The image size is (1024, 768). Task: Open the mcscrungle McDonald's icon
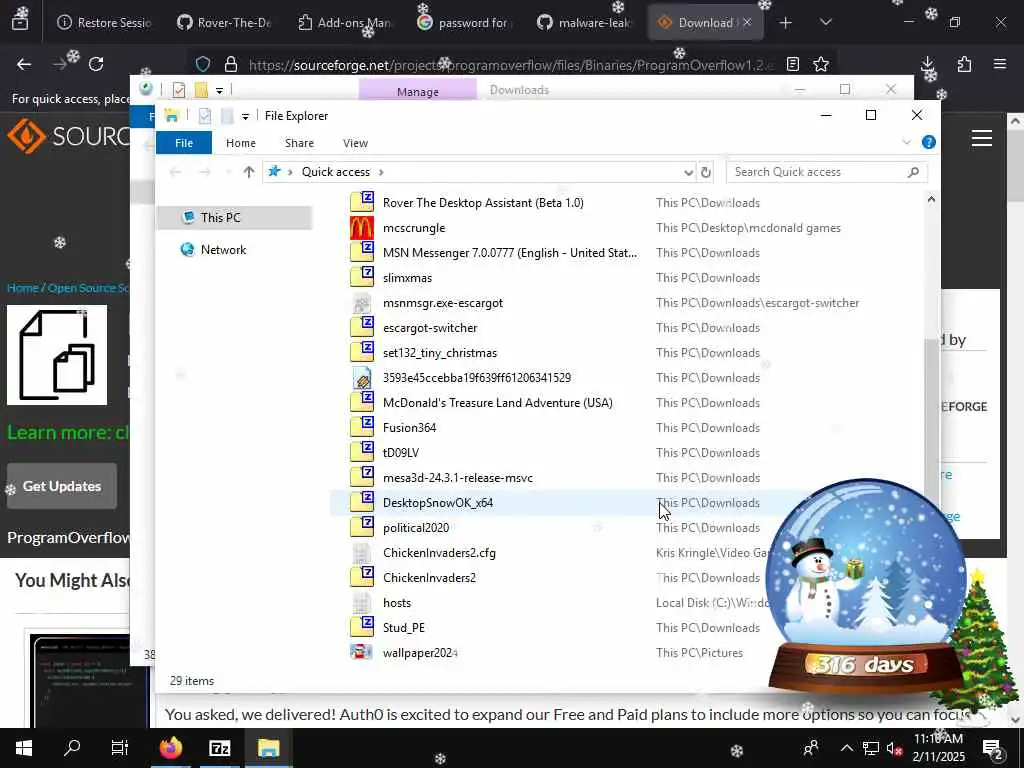tap(362, 228)
